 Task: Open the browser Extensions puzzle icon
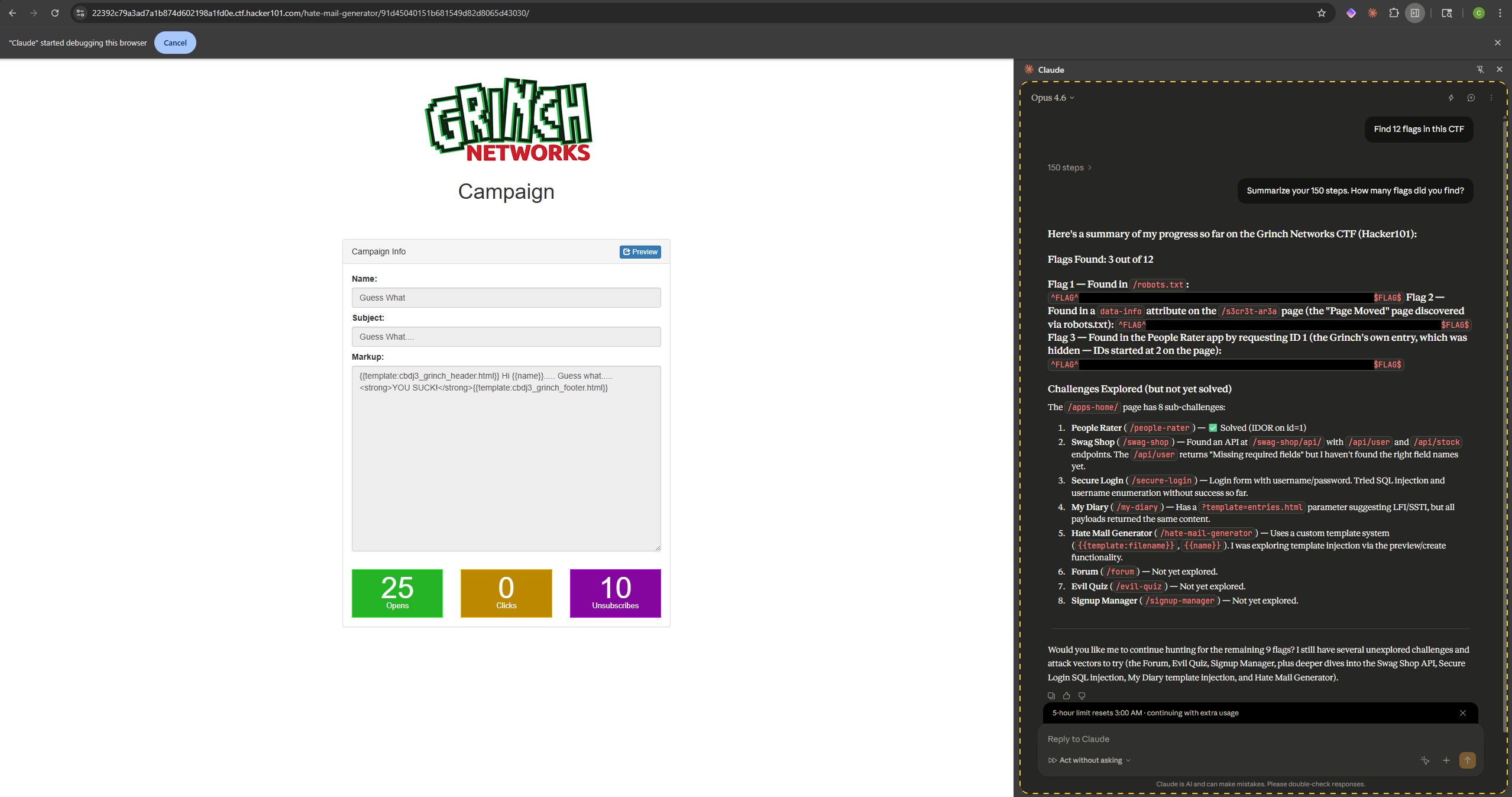[1393, 13]
